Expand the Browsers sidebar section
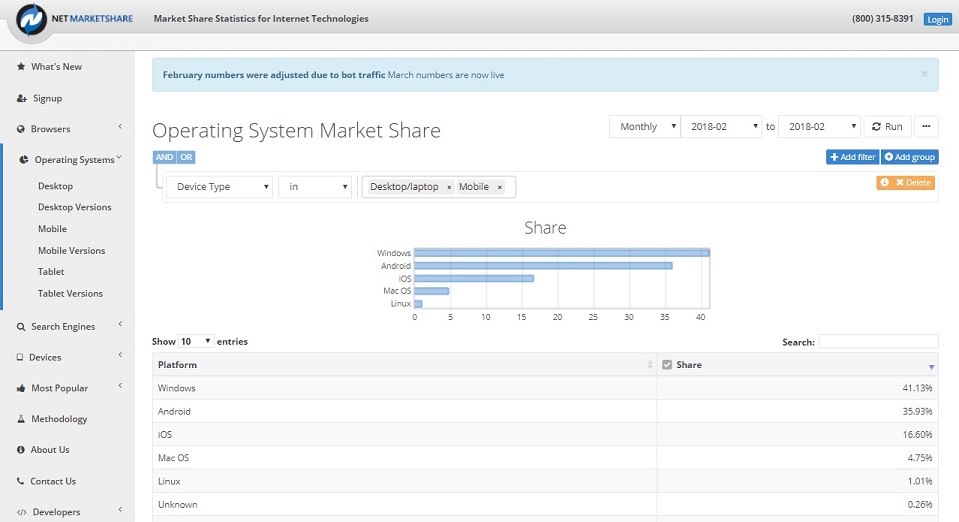This screenshot has height=522, width=959. point(120,127)
